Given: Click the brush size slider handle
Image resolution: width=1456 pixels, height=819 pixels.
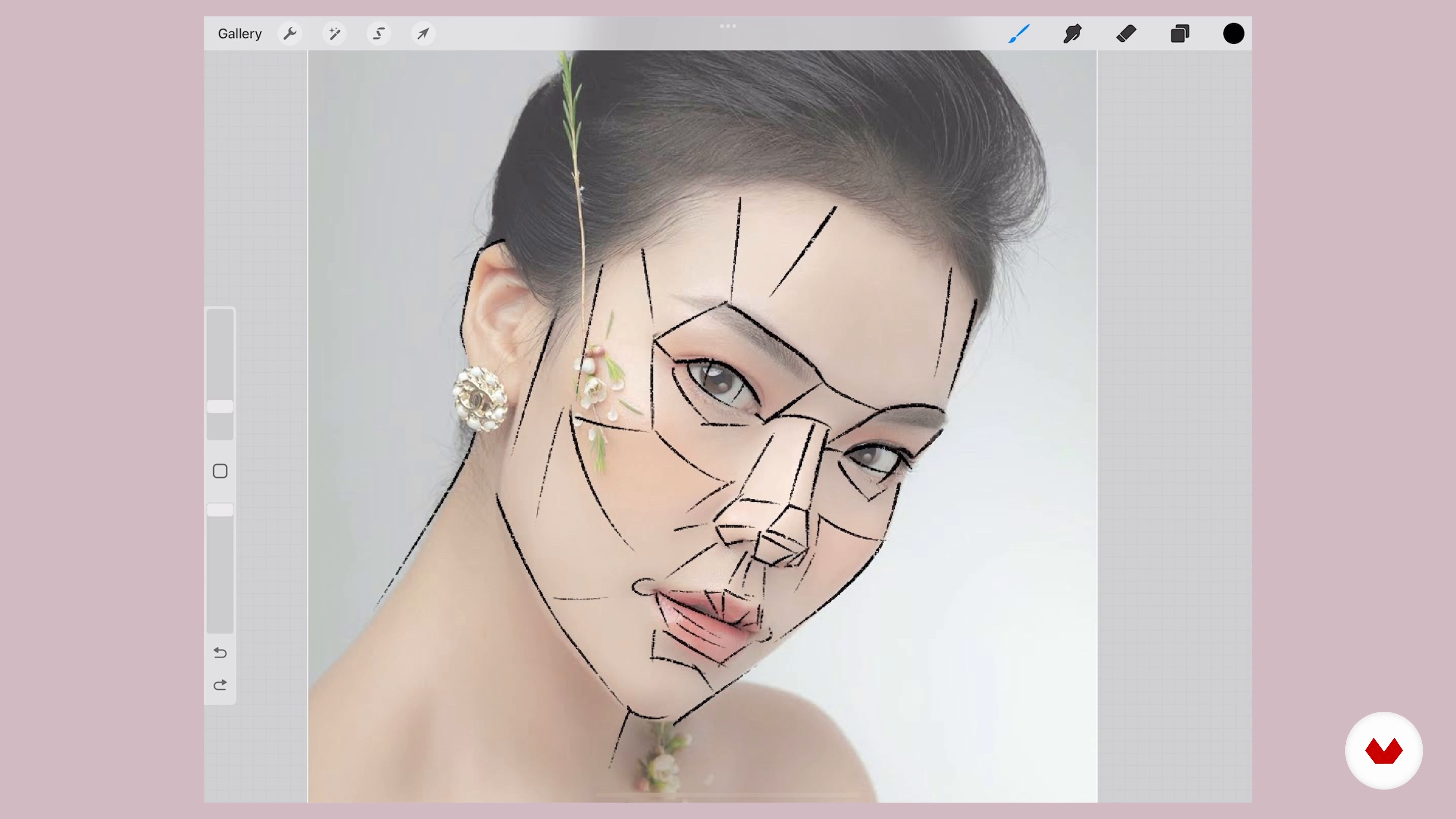Looking at the screenshot, I should click(x=220, y=406).
